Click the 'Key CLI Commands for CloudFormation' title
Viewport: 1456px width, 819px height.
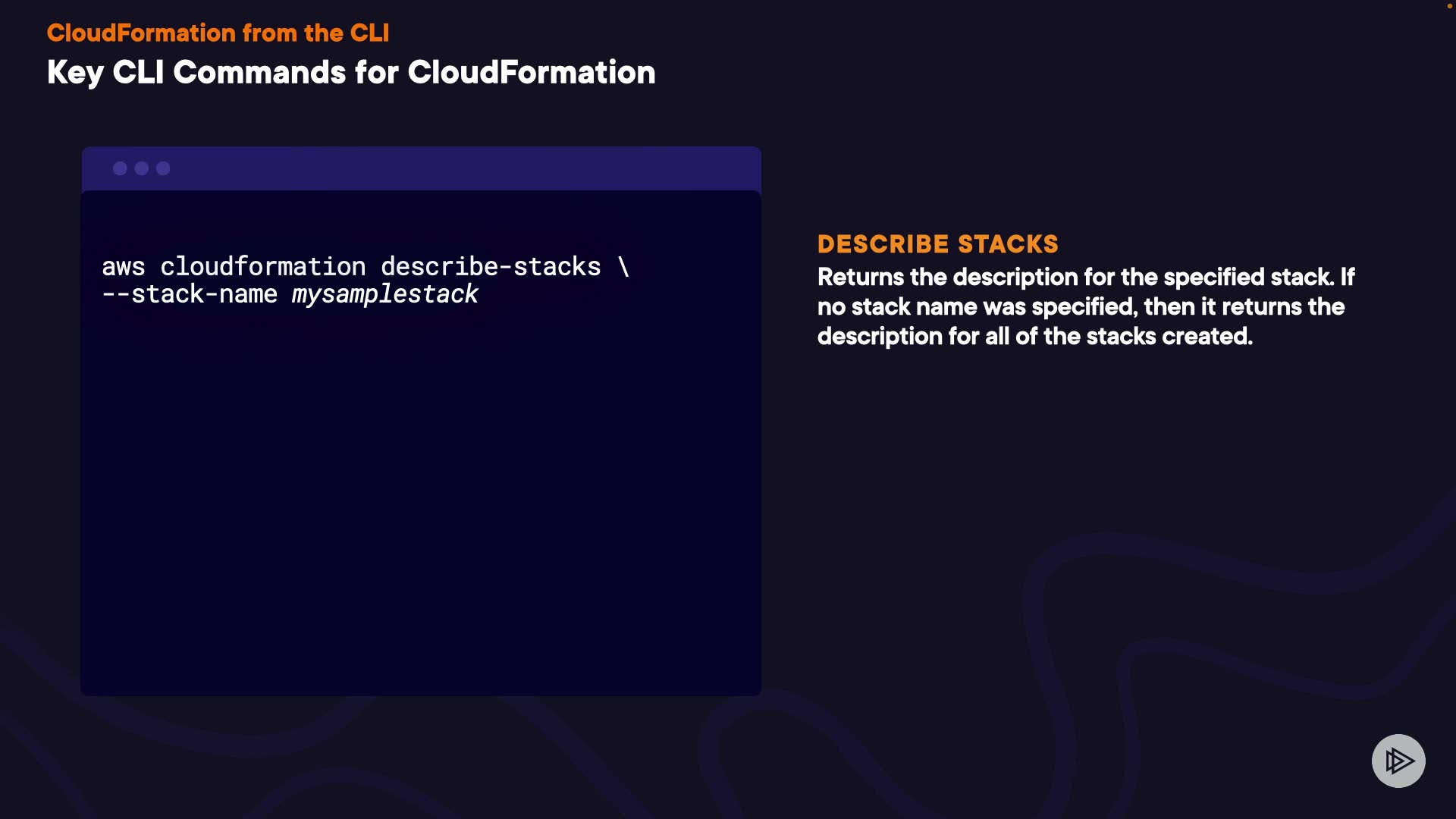pyautogui.click(x=350, y=73)
